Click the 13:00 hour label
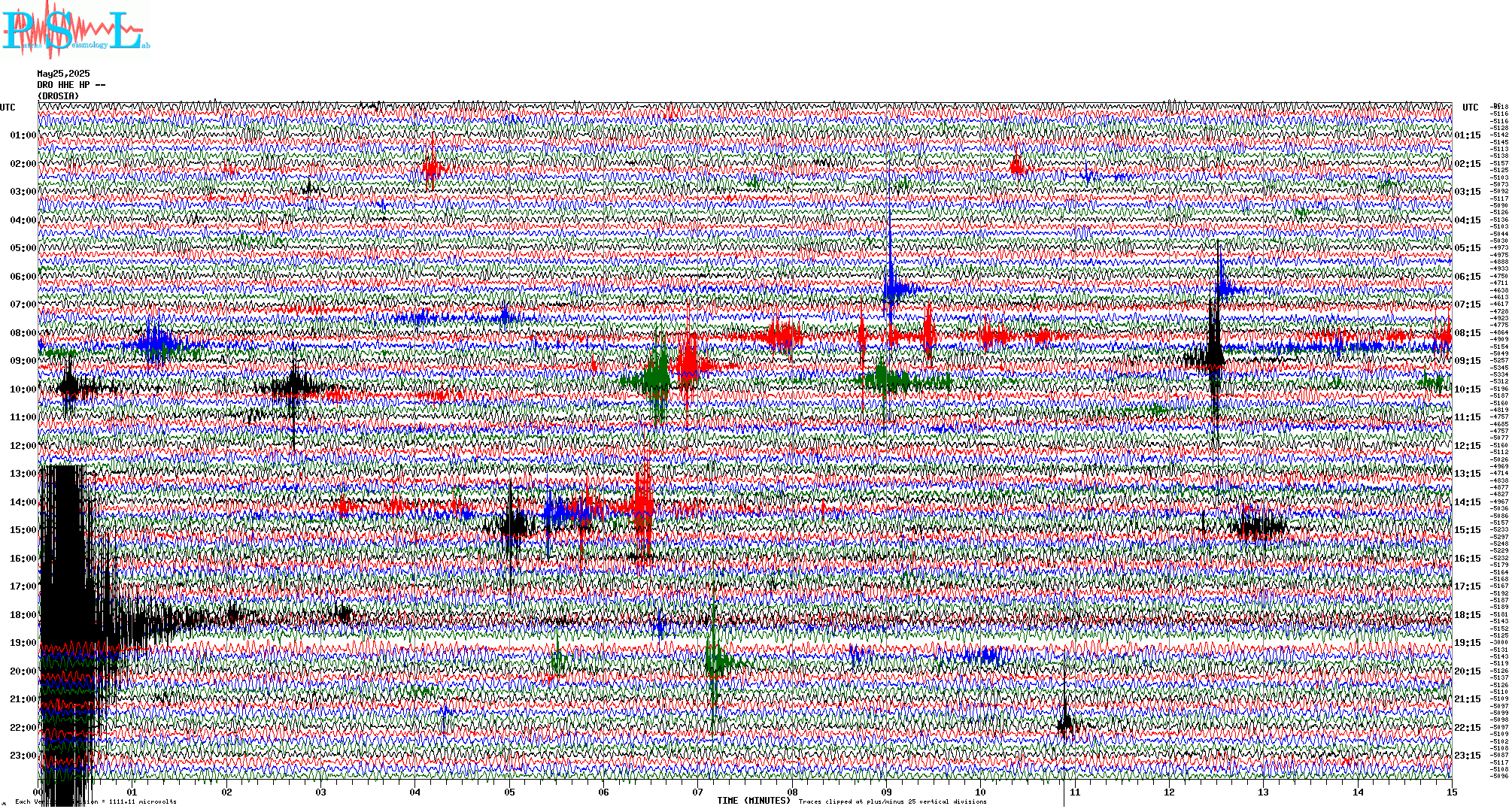The height and width of the screenshot is (812, 1512). [x=23, y=474]
